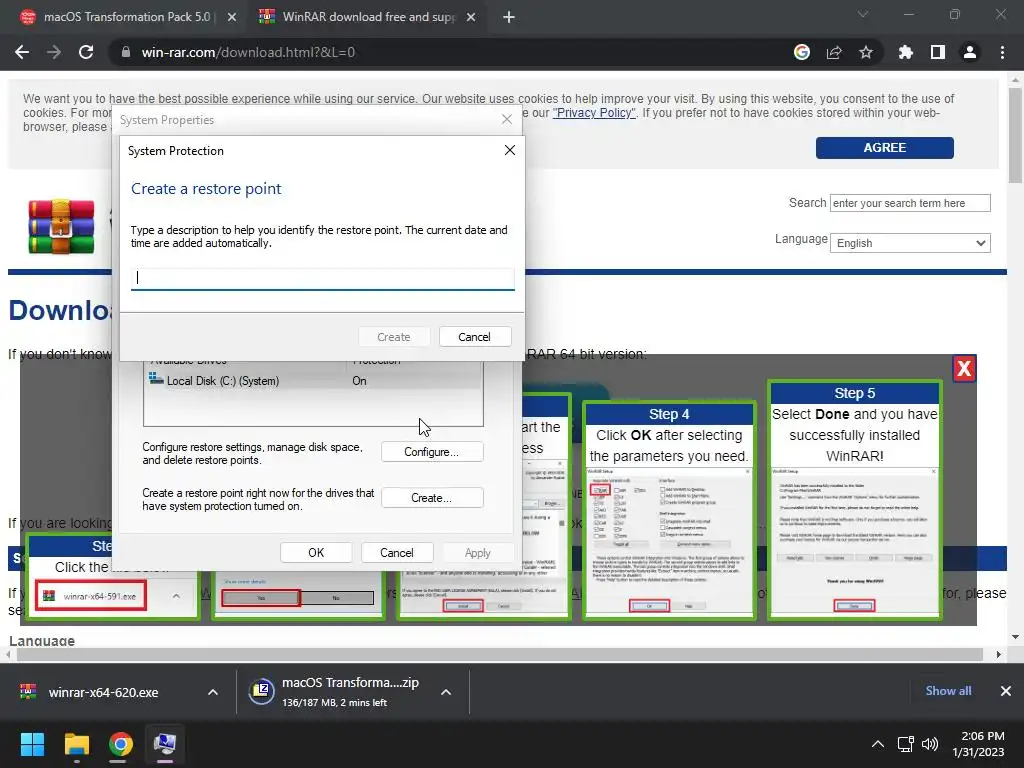Close the macOS Transformation Pack tab

click(232, 17)
